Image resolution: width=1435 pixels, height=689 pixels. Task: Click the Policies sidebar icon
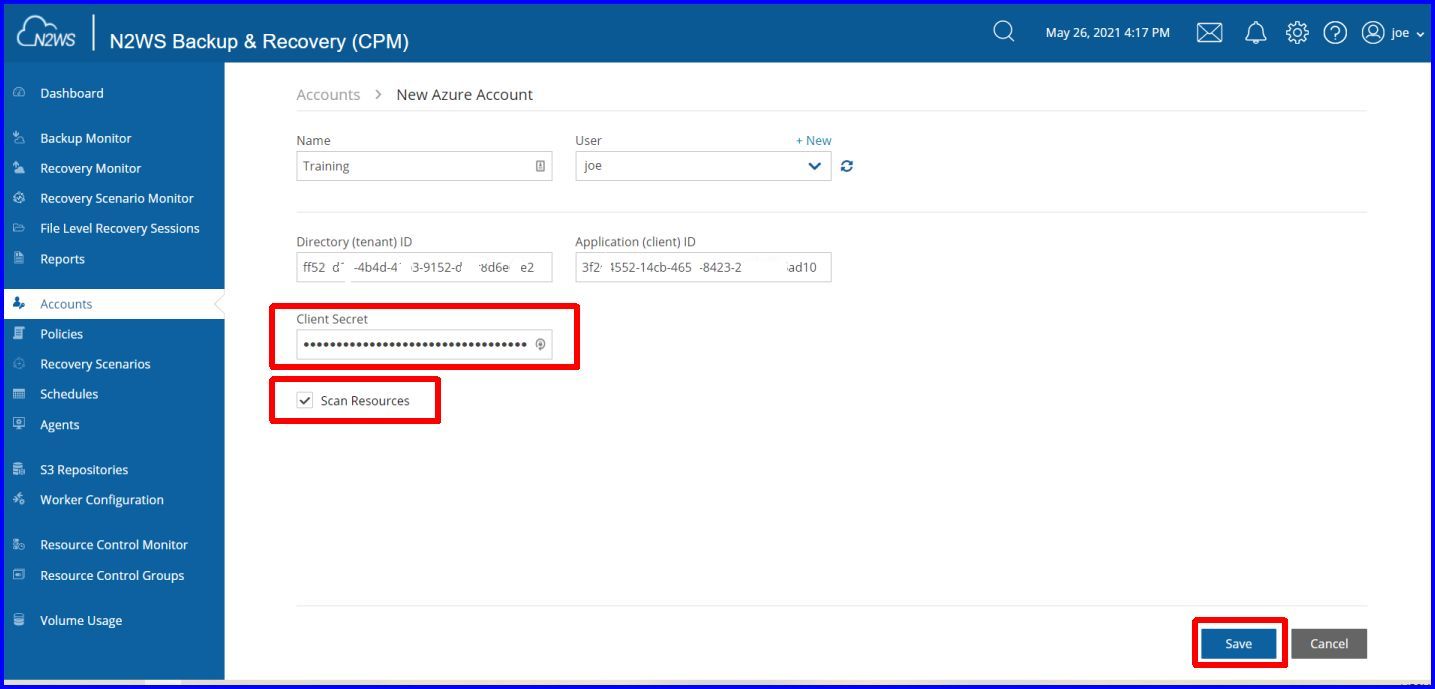point(19,333)
